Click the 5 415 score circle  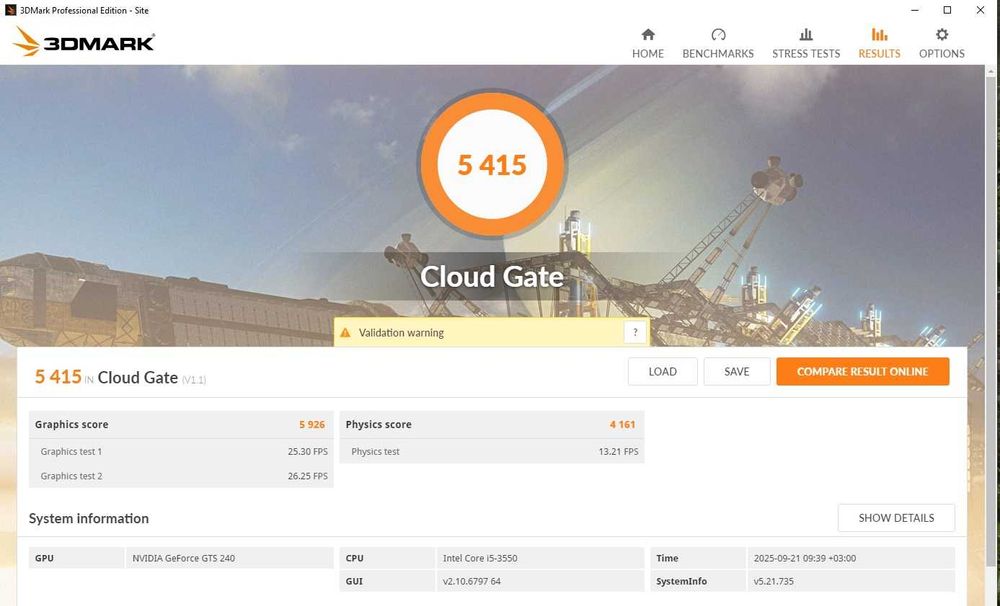coord(492,165)
